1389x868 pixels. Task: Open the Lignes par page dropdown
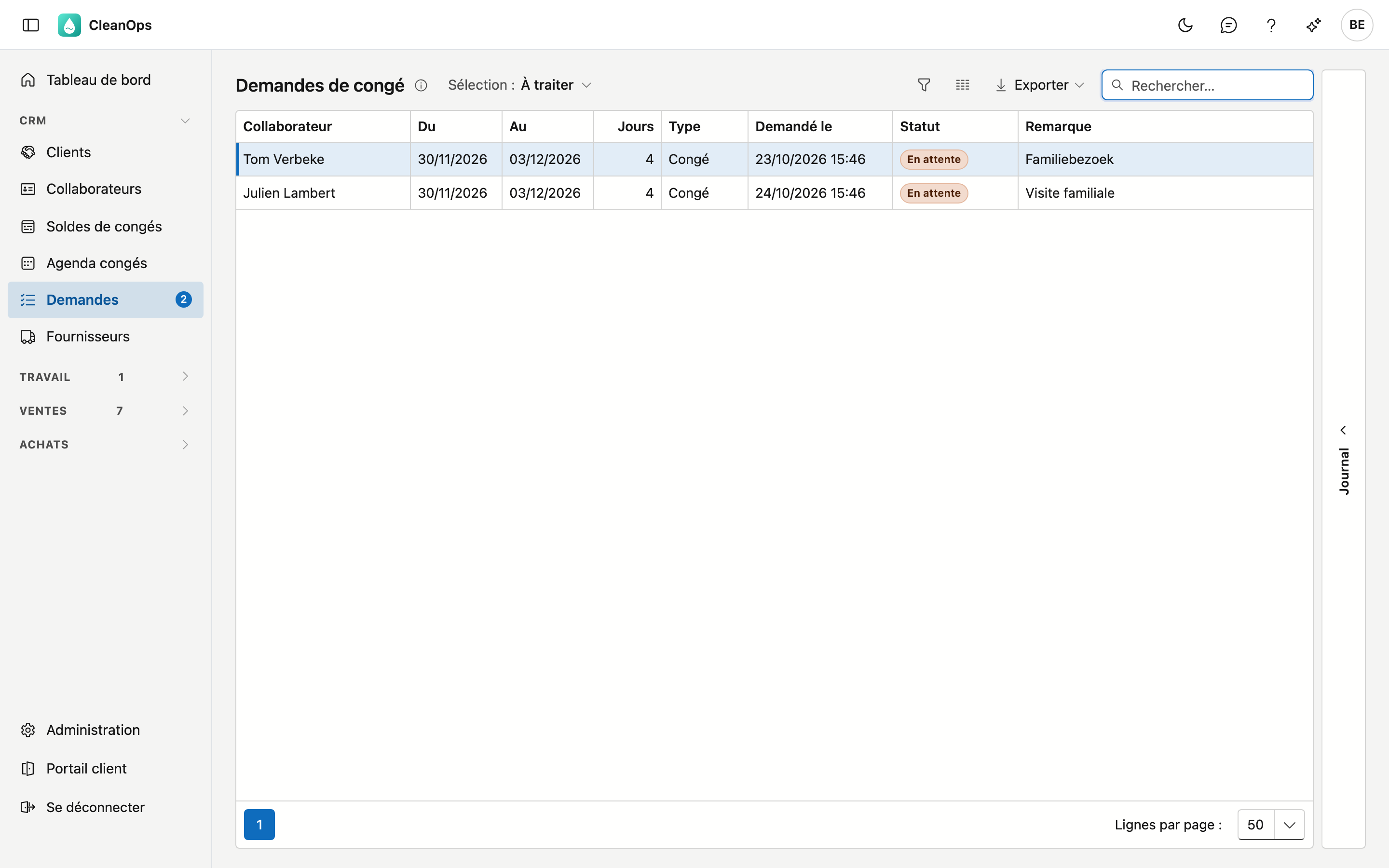pyautogui.click(x=1271, y=825)
